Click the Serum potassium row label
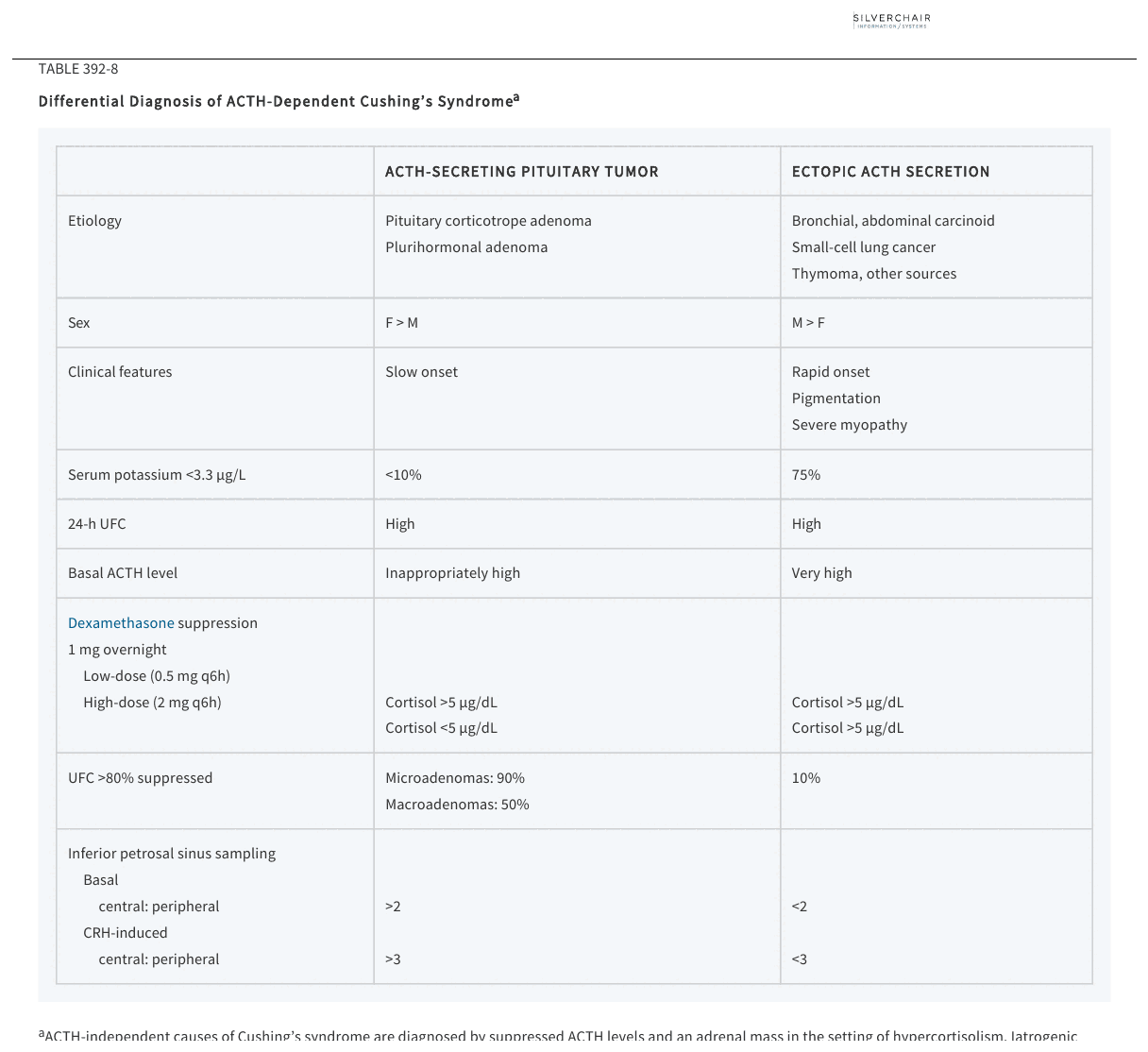1148x1052 pixels. pos(157,475)
